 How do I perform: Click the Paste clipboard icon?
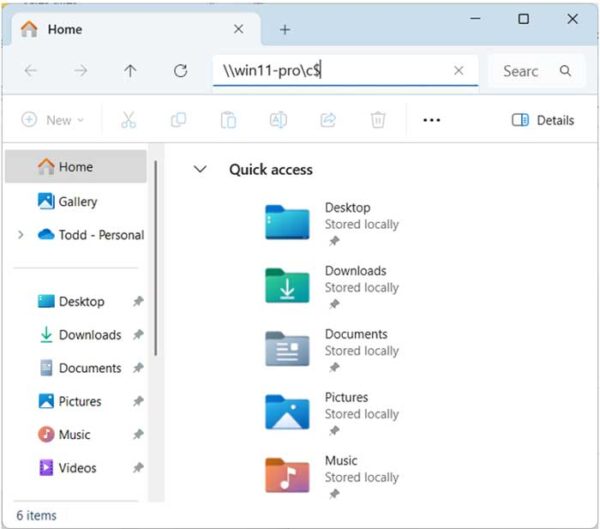tap(228, 120)
